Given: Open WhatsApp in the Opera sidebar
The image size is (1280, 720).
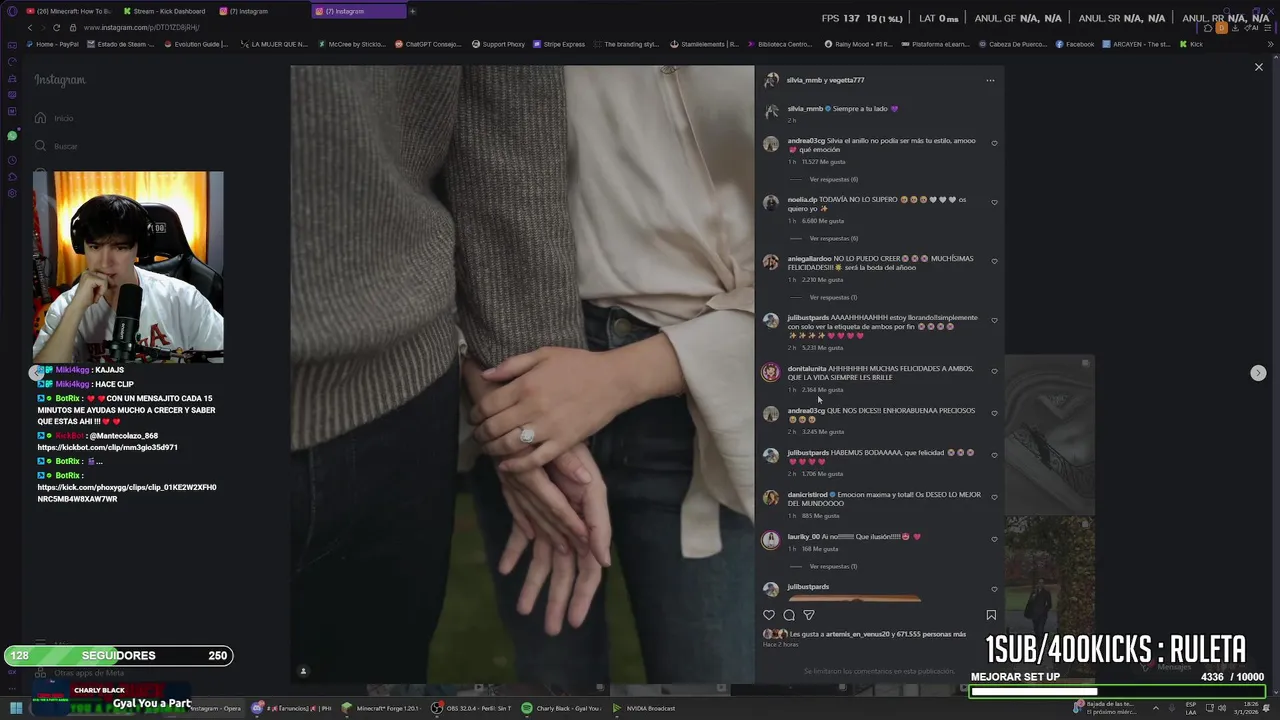Looking at the screenshot, I should (x=12, y=136).
